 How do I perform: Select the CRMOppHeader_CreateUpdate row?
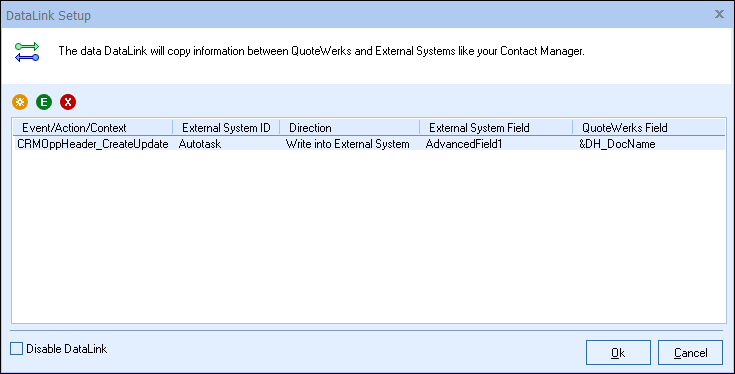tap(368, 144)
